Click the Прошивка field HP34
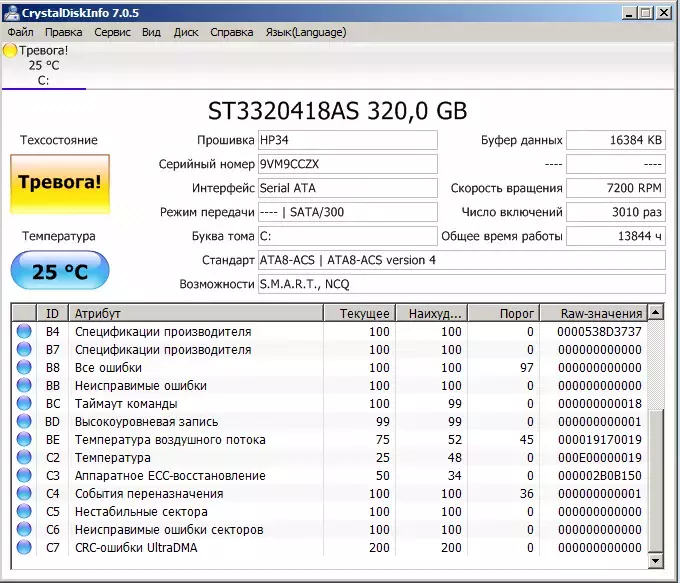 pos(347,140)
